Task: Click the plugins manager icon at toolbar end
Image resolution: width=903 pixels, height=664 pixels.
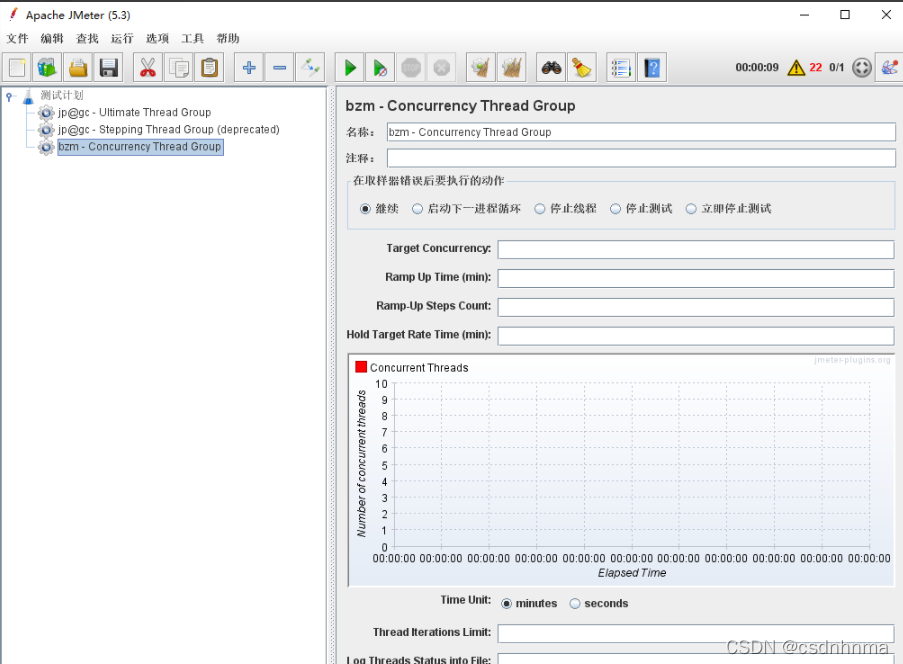Action: coord(889,68)
